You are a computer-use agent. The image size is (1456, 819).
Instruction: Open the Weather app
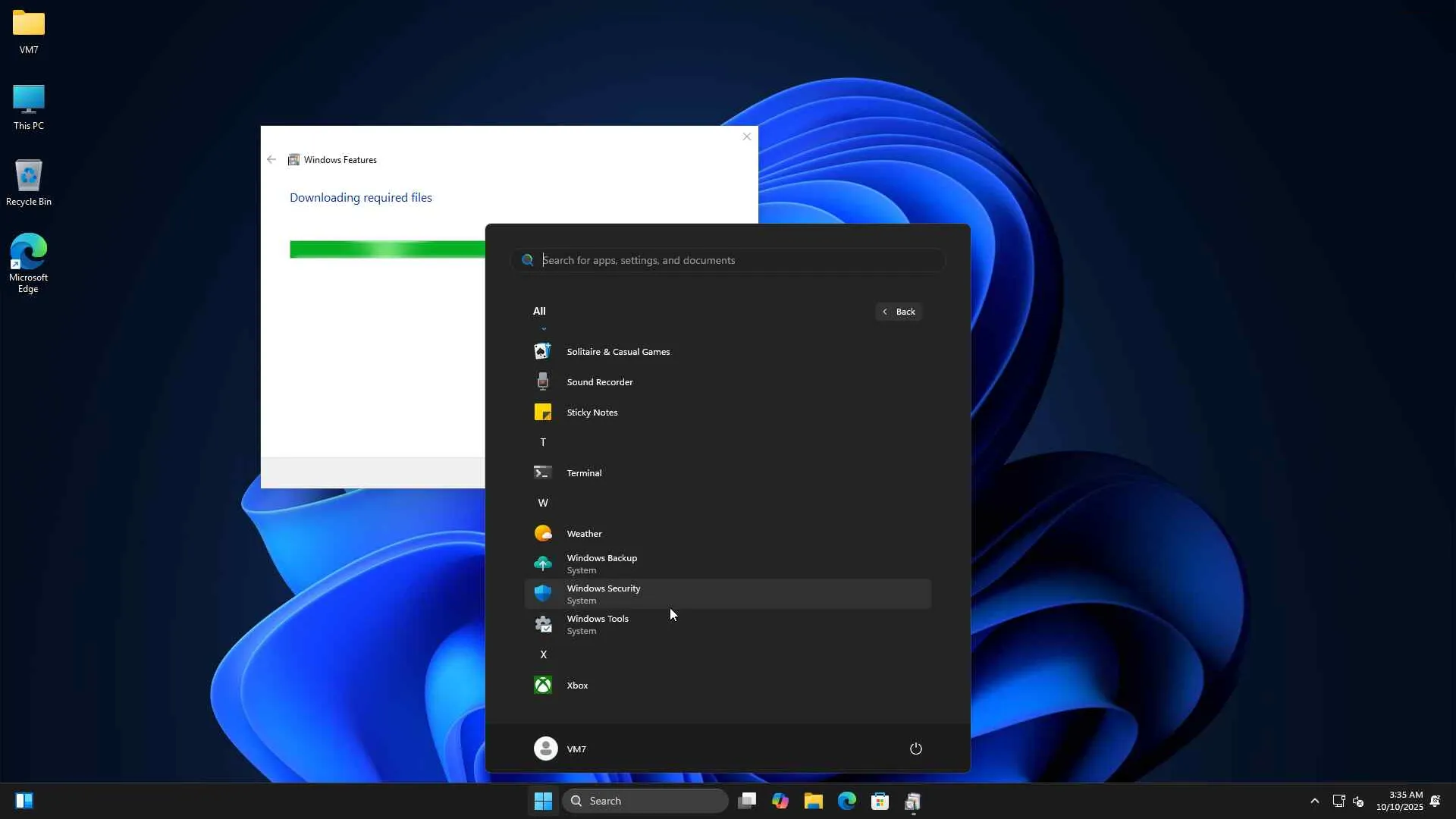click(584, 534)
